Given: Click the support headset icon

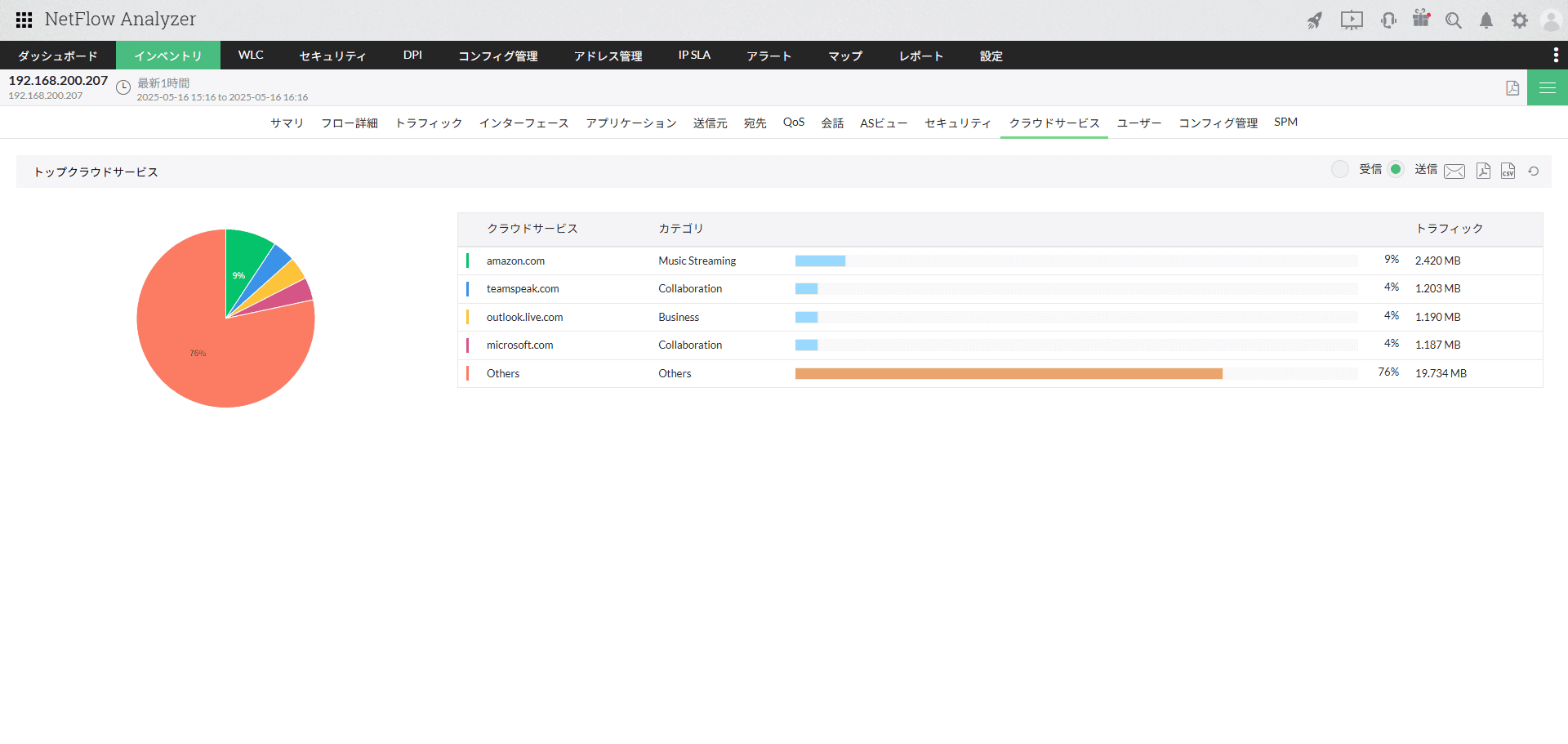Looking at the screenshot, I should coord(1388,20).
